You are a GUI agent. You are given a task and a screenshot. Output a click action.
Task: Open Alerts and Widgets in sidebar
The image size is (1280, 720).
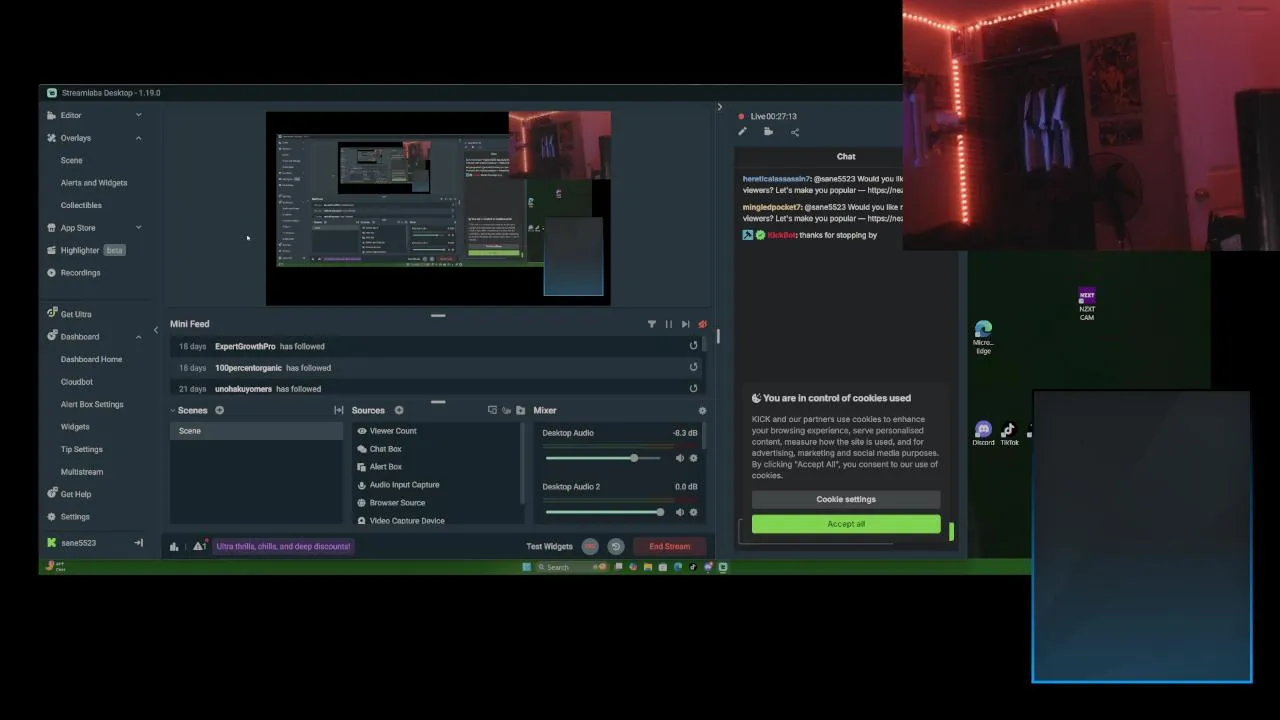pyautogui.click(x=94, y=183)
